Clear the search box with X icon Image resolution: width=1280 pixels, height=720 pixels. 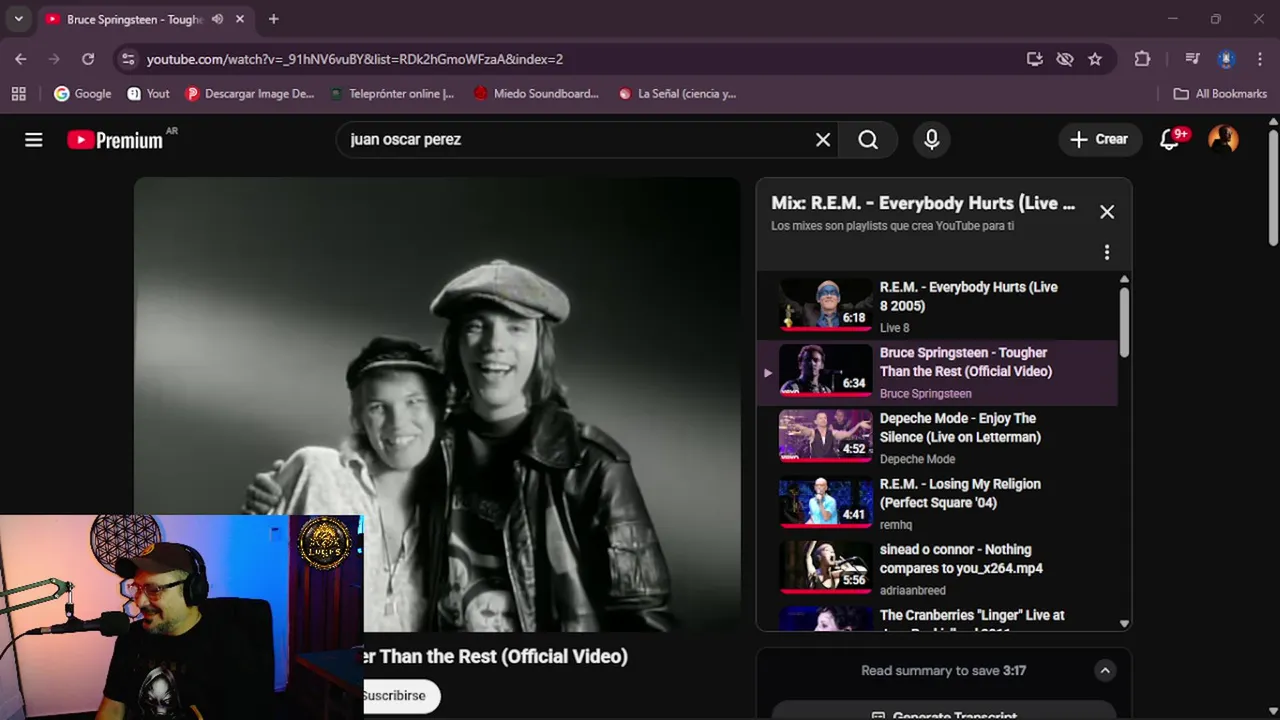point(823,140)
